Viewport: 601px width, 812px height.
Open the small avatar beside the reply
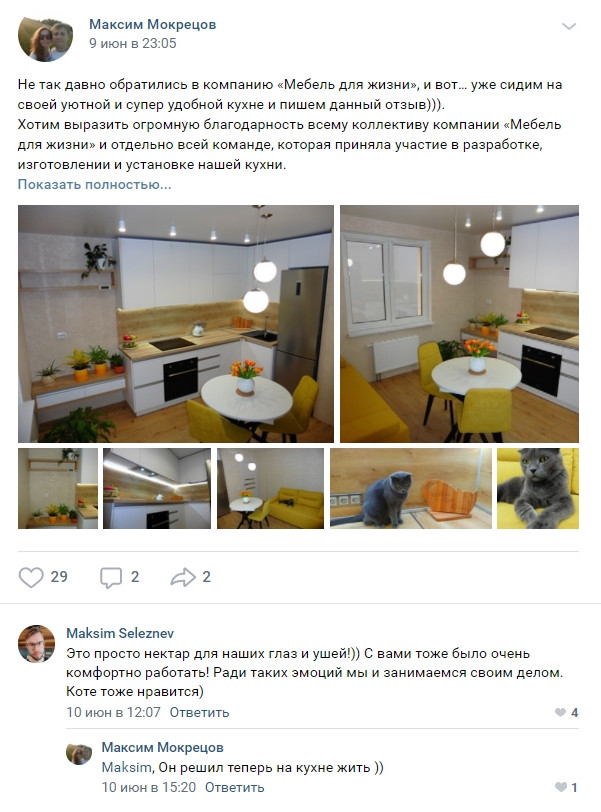(x=79, y=754)
